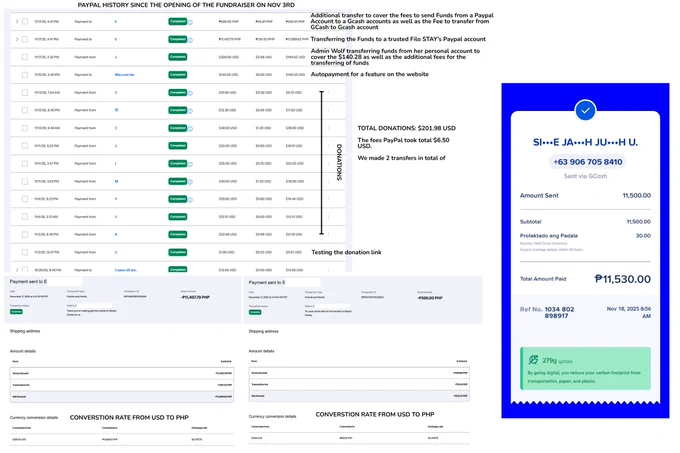Click the blue checkmark icon on the GCash receipt
This screenshot has height=453, width=680.
585,110
